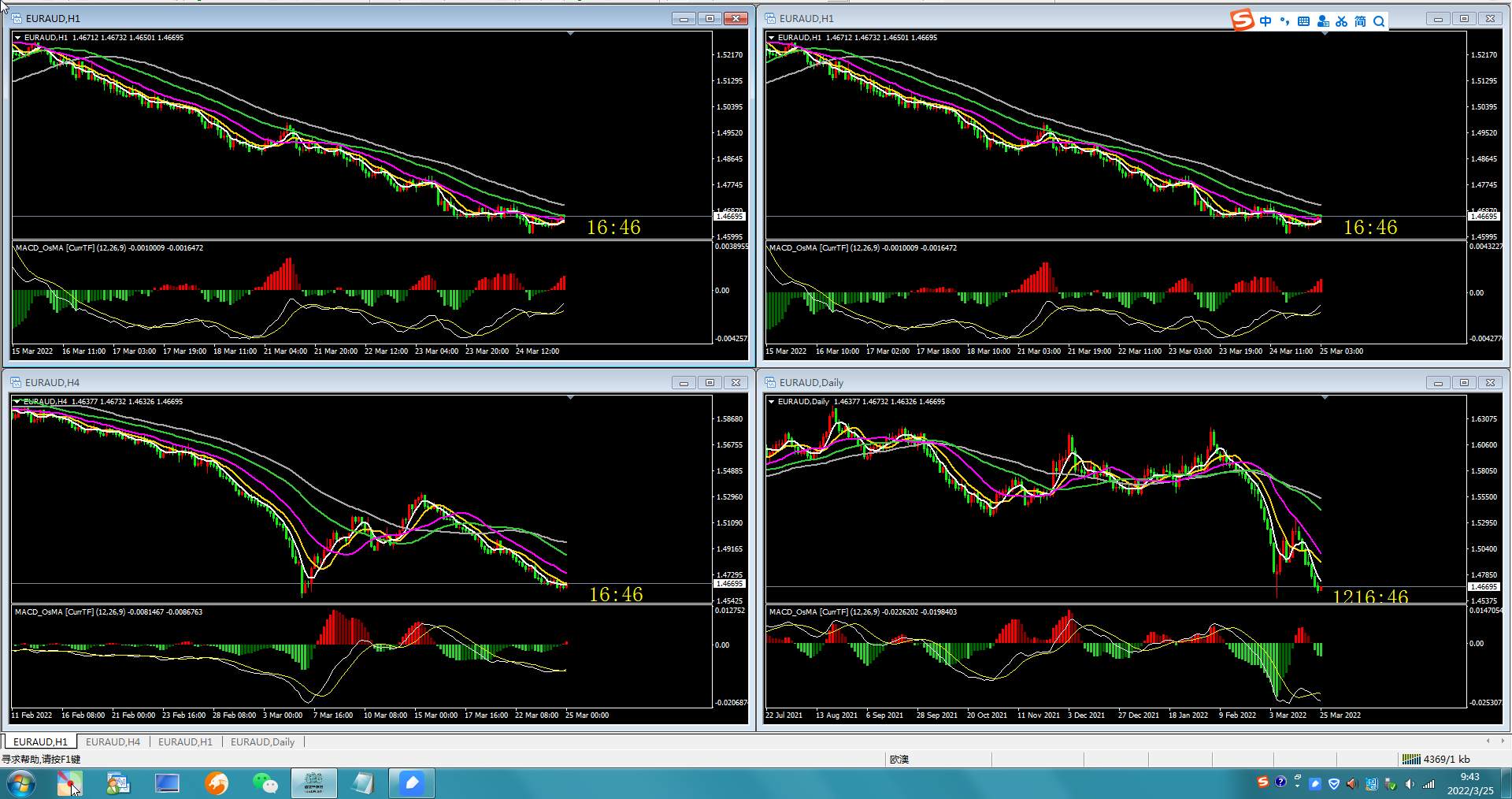1512x799 pixels.
Task: Click the Sogou tray icon
Action: click(x=1262, y=782)
